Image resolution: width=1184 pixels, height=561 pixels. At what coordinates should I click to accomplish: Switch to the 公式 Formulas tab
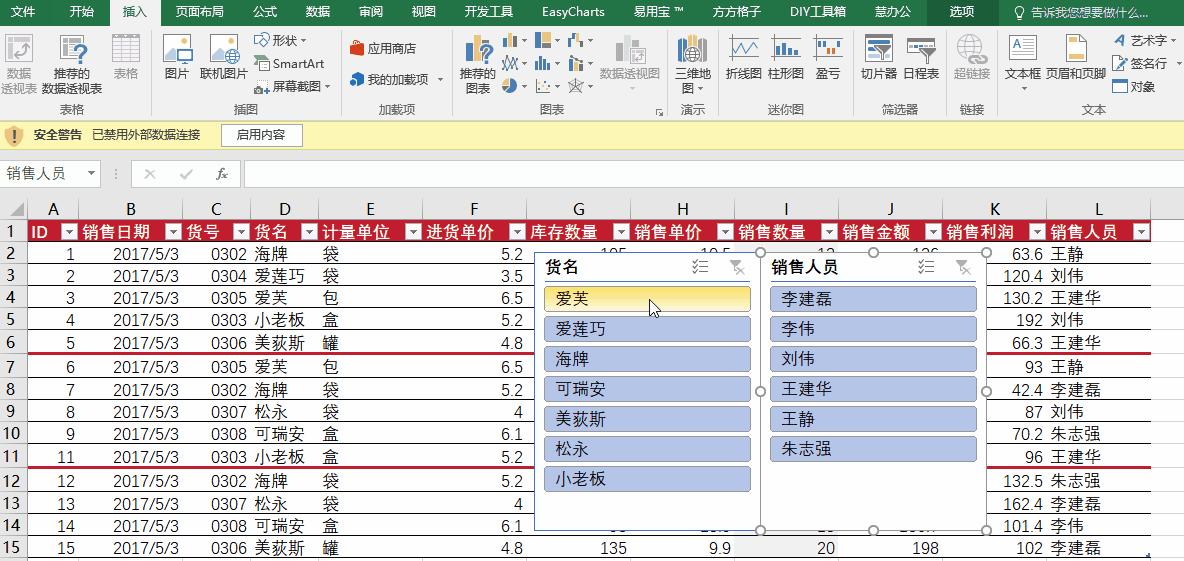coord(265,12)
